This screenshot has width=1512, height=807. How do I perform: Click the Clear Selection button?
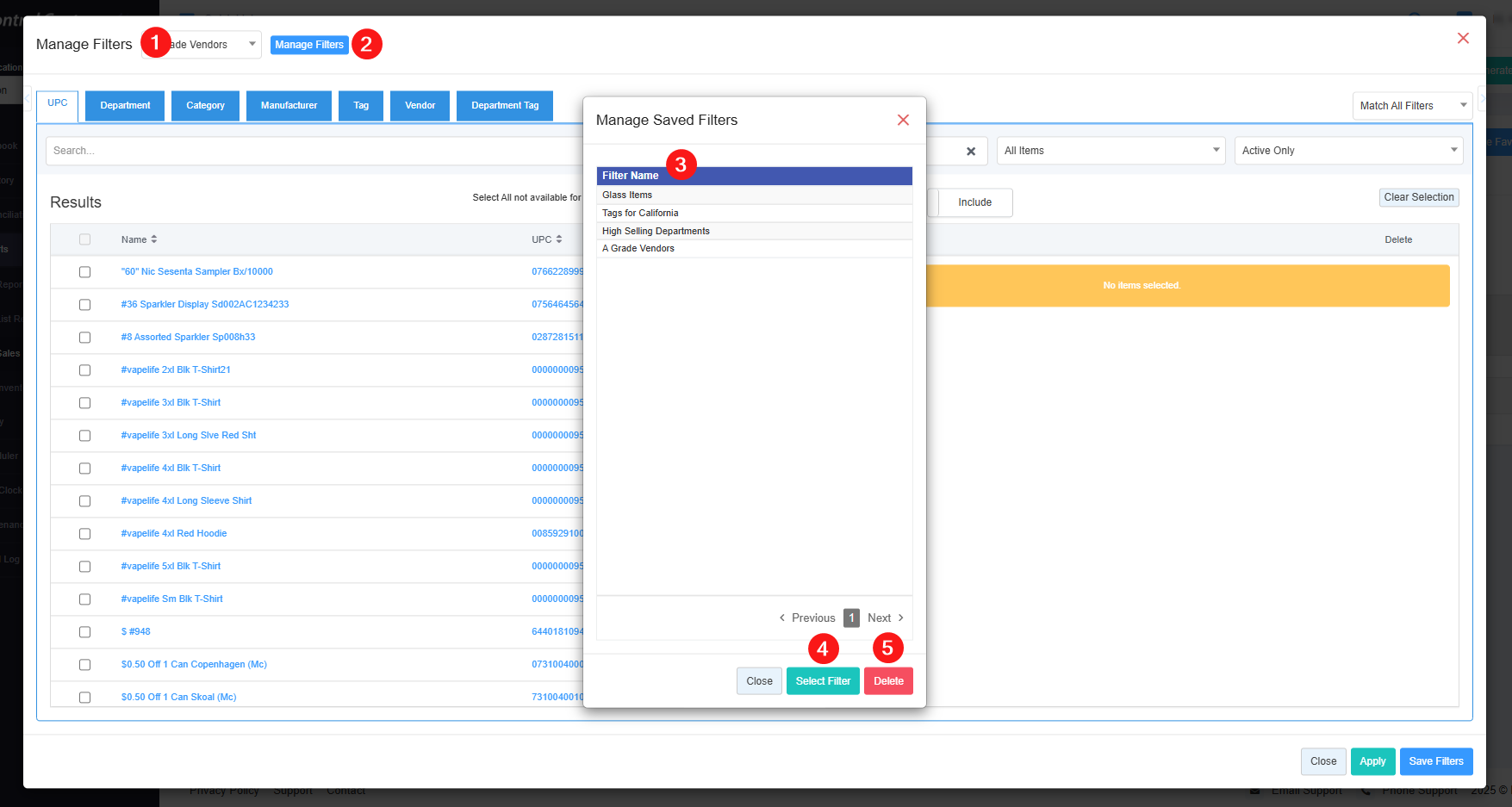click(1419, 197)
